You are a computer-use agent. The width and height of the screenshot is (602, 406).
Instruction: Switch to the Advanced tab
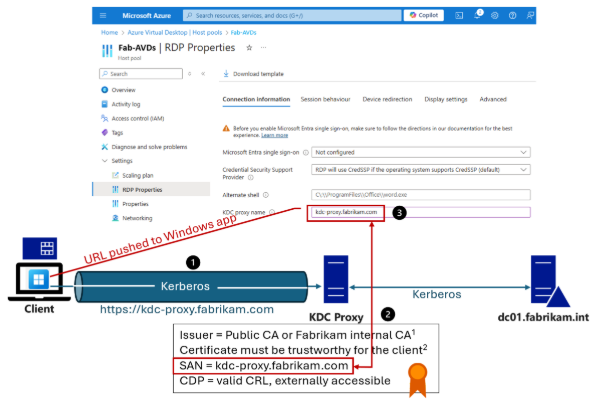click(x=493, y=99)
